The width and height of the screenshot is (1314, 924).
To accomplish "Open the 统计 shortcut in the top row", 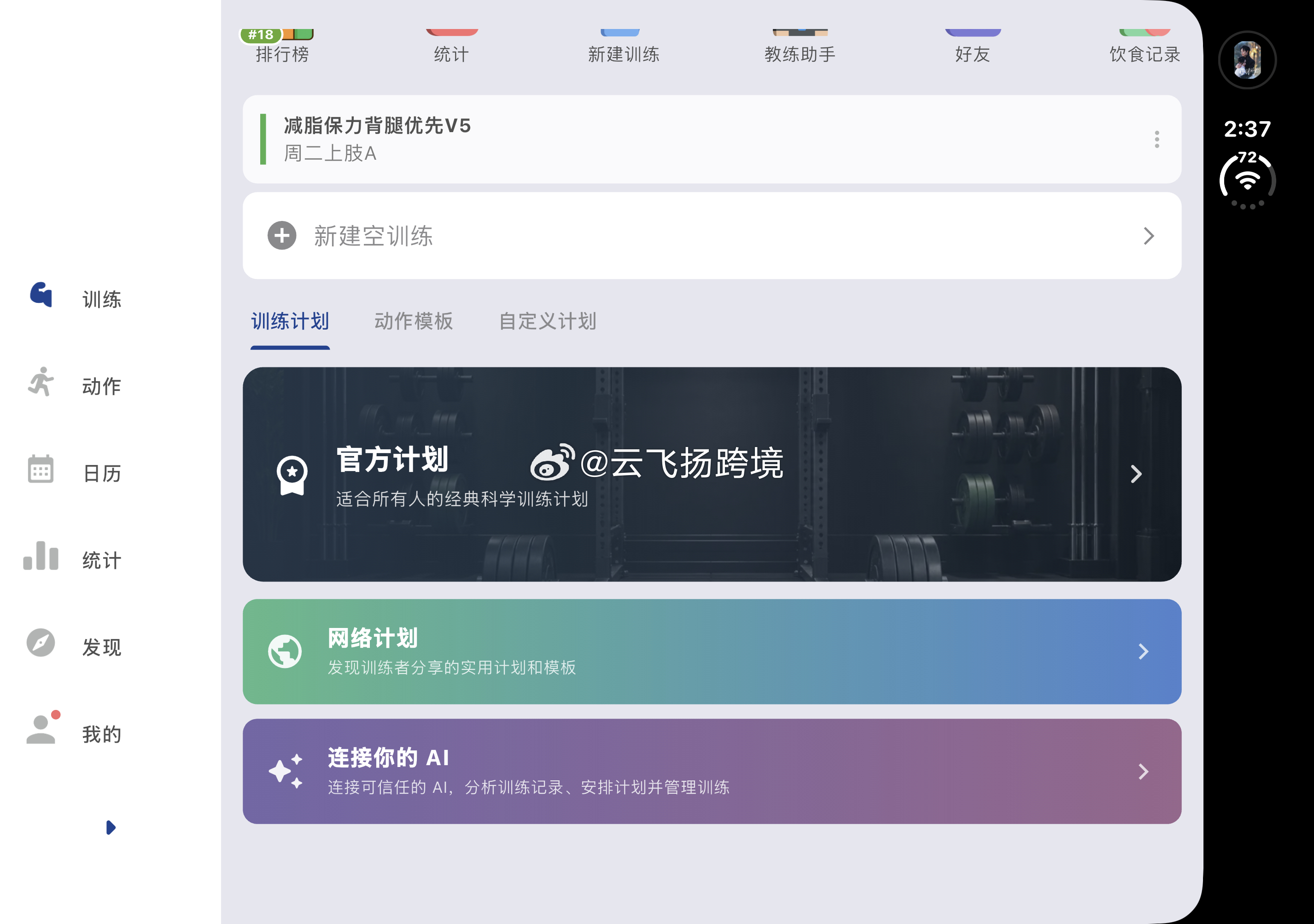I will 451,46.
